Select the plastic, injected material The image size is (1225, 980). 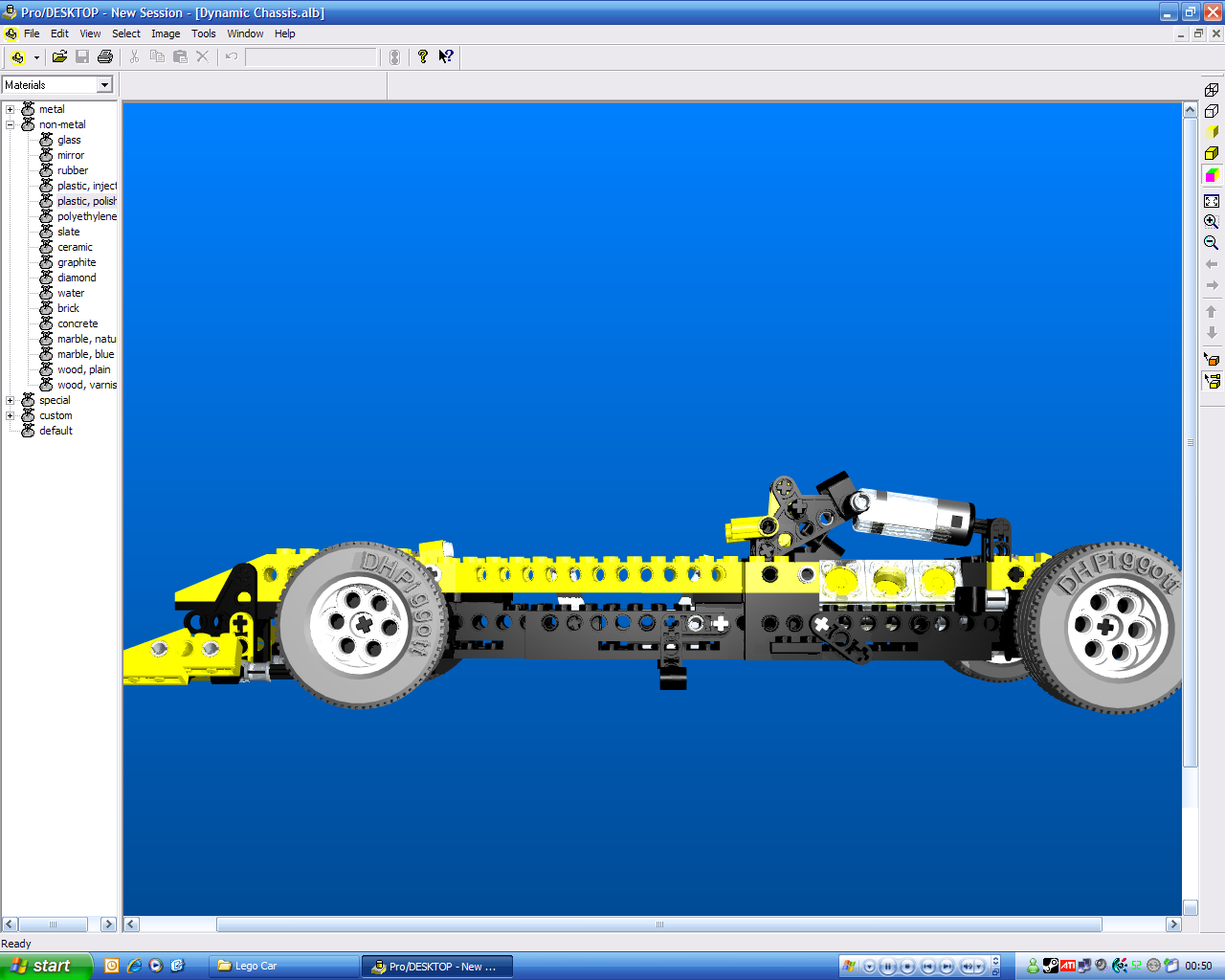pyautogui.click(x=86, y=186)
